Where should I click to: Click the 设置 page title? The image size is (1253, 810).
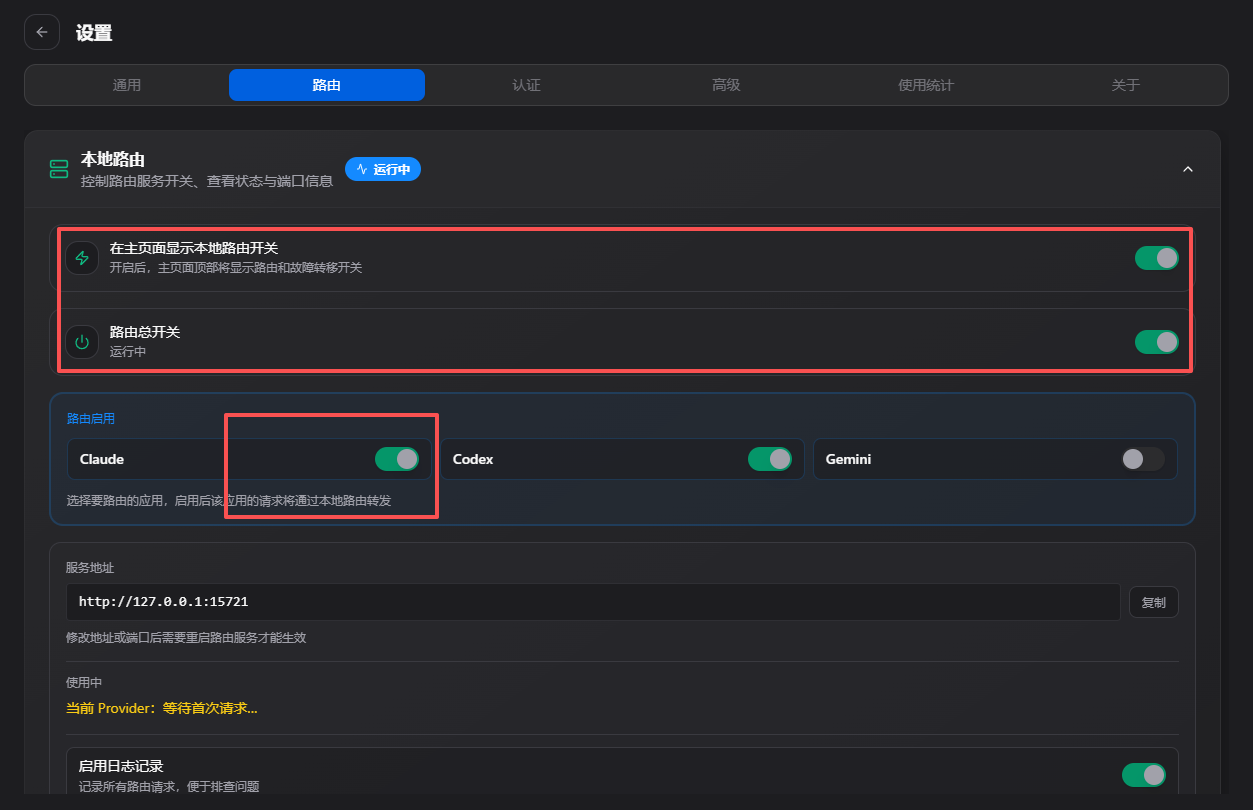[94, 33]
